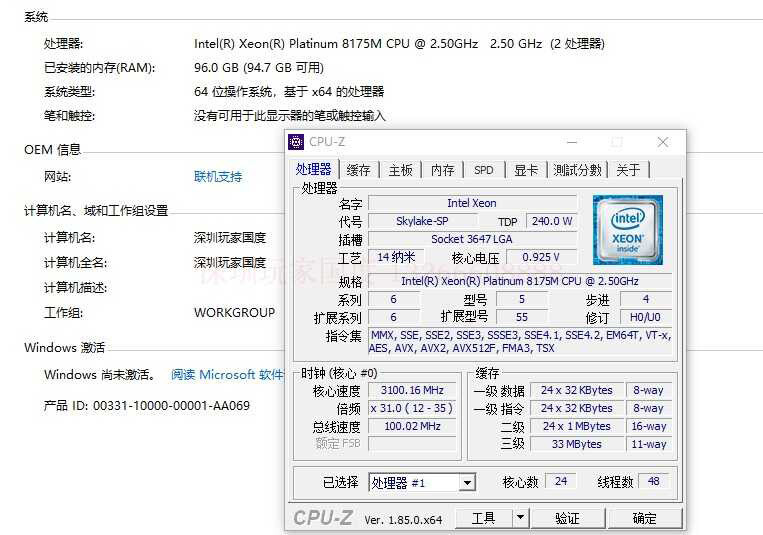
Task: Click the CPU-Z title bar app icon
Action: (296, 142)
